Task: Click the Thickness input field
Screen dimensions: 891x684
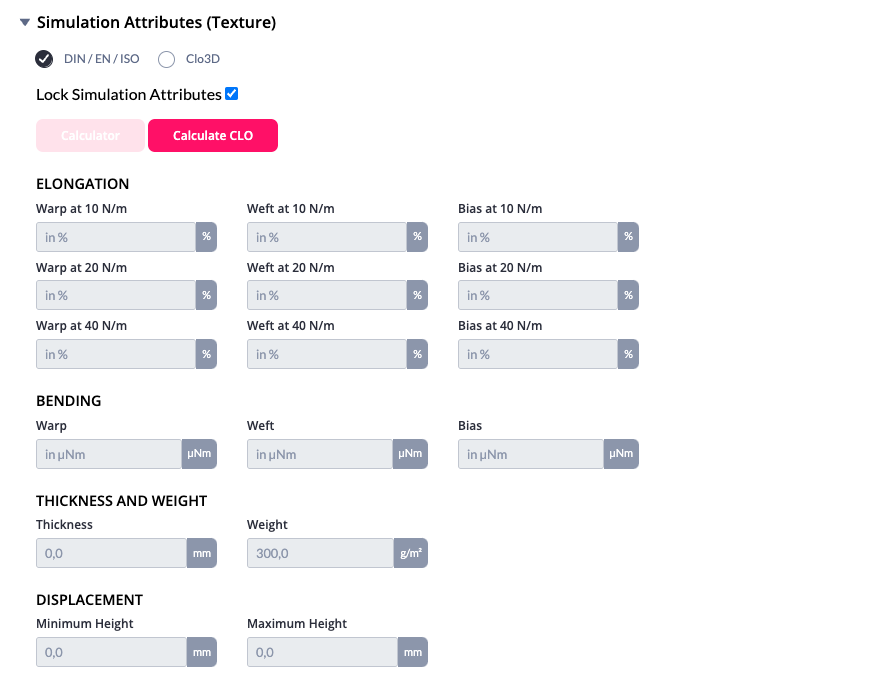Action: click(x=111, y=553)
